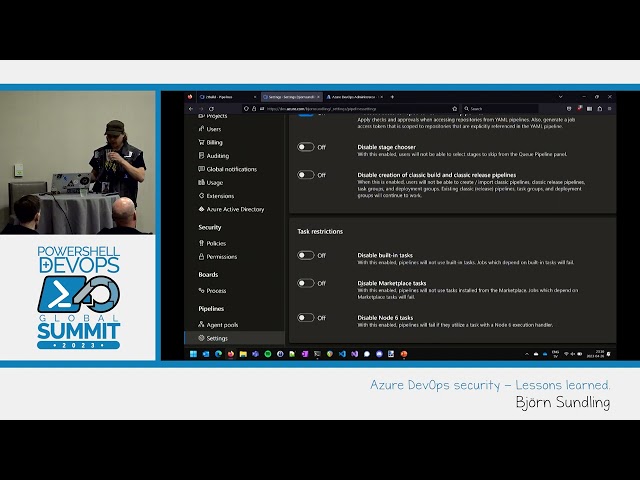Click the taskbar clock and date
The image size is (640, 480).
click(595, 354)
